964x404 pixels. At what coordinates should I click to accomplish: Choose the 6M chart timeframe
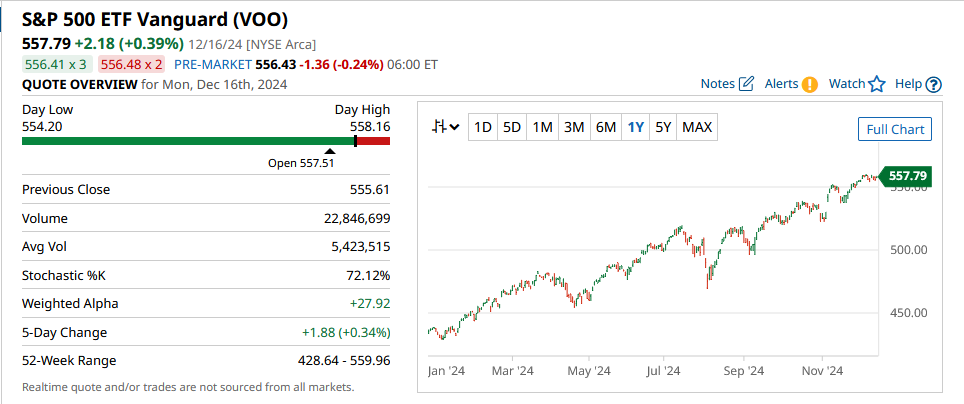point(605,127)
